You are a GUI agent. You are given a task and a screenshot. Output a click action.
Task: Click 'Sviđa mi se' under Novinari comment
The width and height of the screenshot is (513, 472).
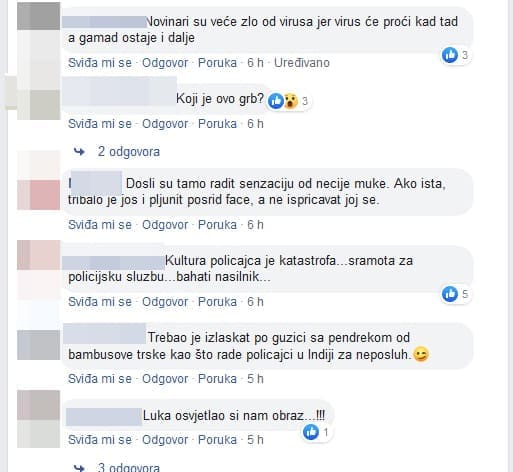100,63
